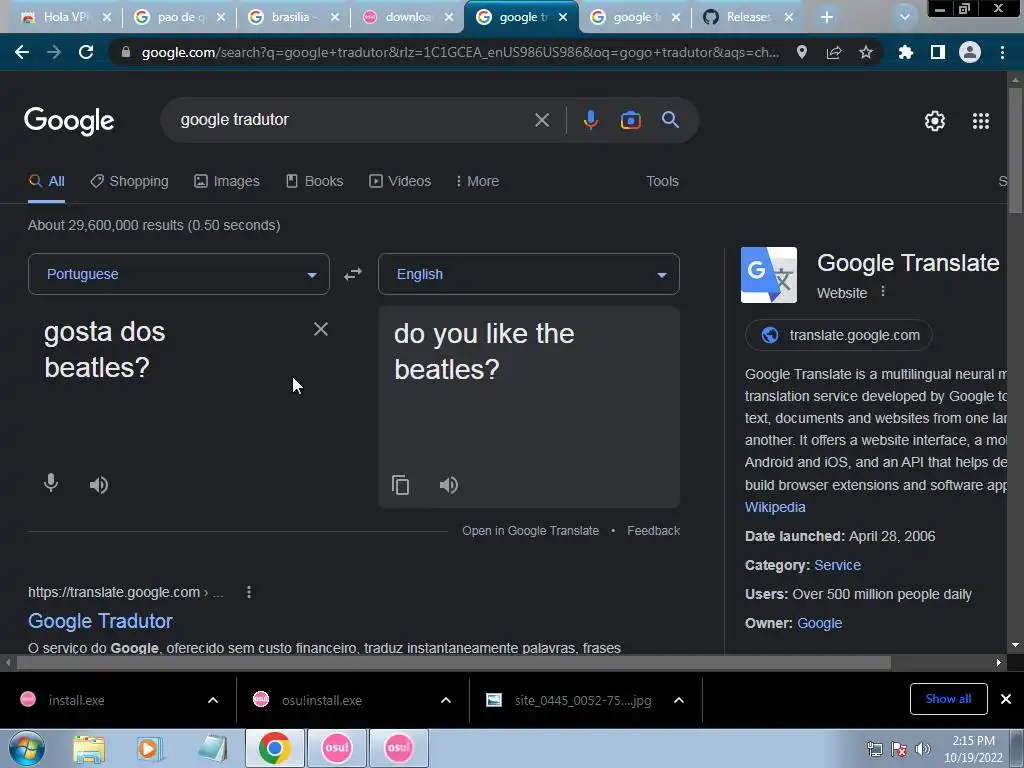Open Windows Explorer from taskbar
The height and width of the screenshot is (768, 1024).
(89, 748)
